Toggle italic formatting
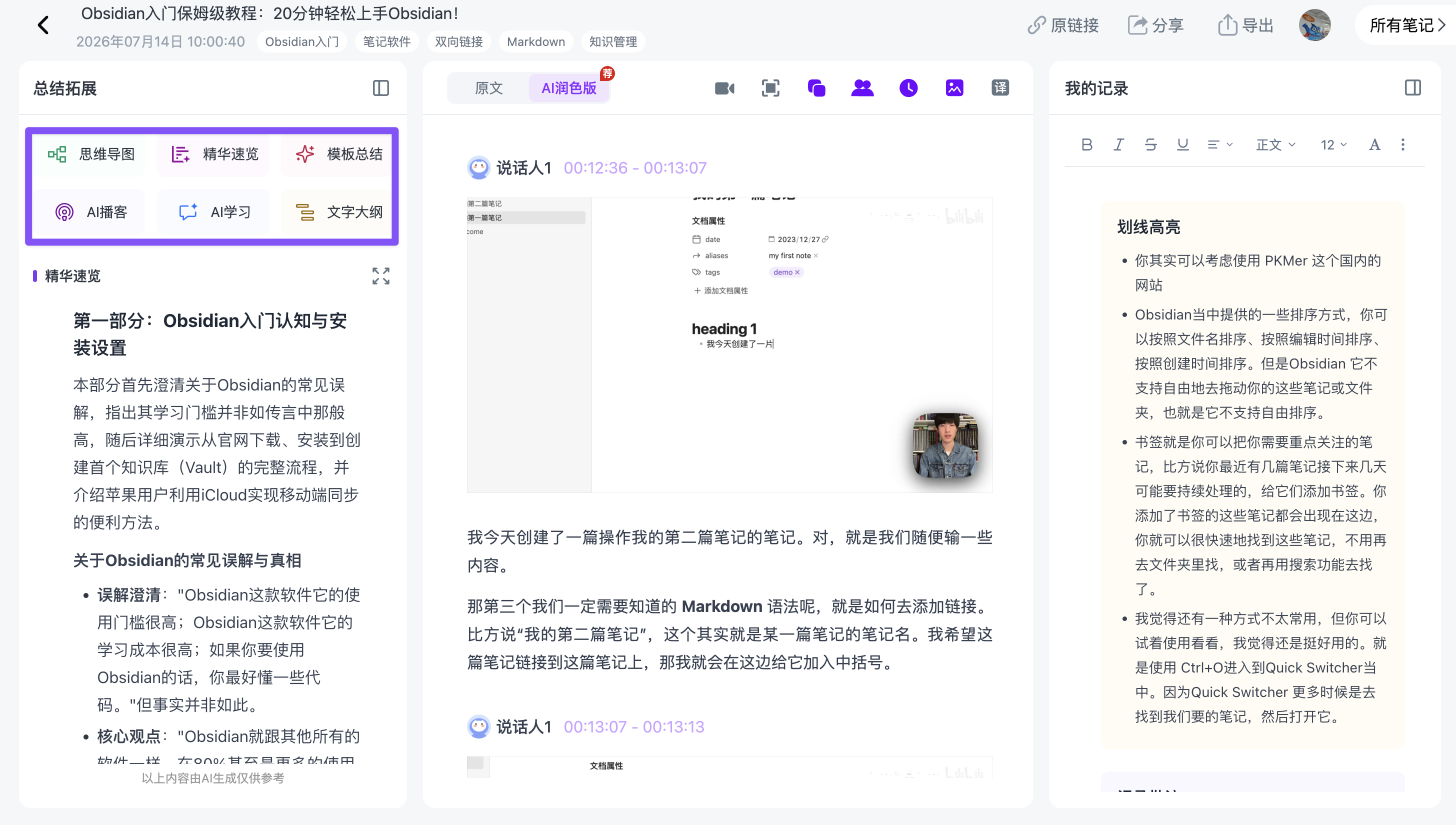Screen dimensions: 1456x825 (1118, 144)
